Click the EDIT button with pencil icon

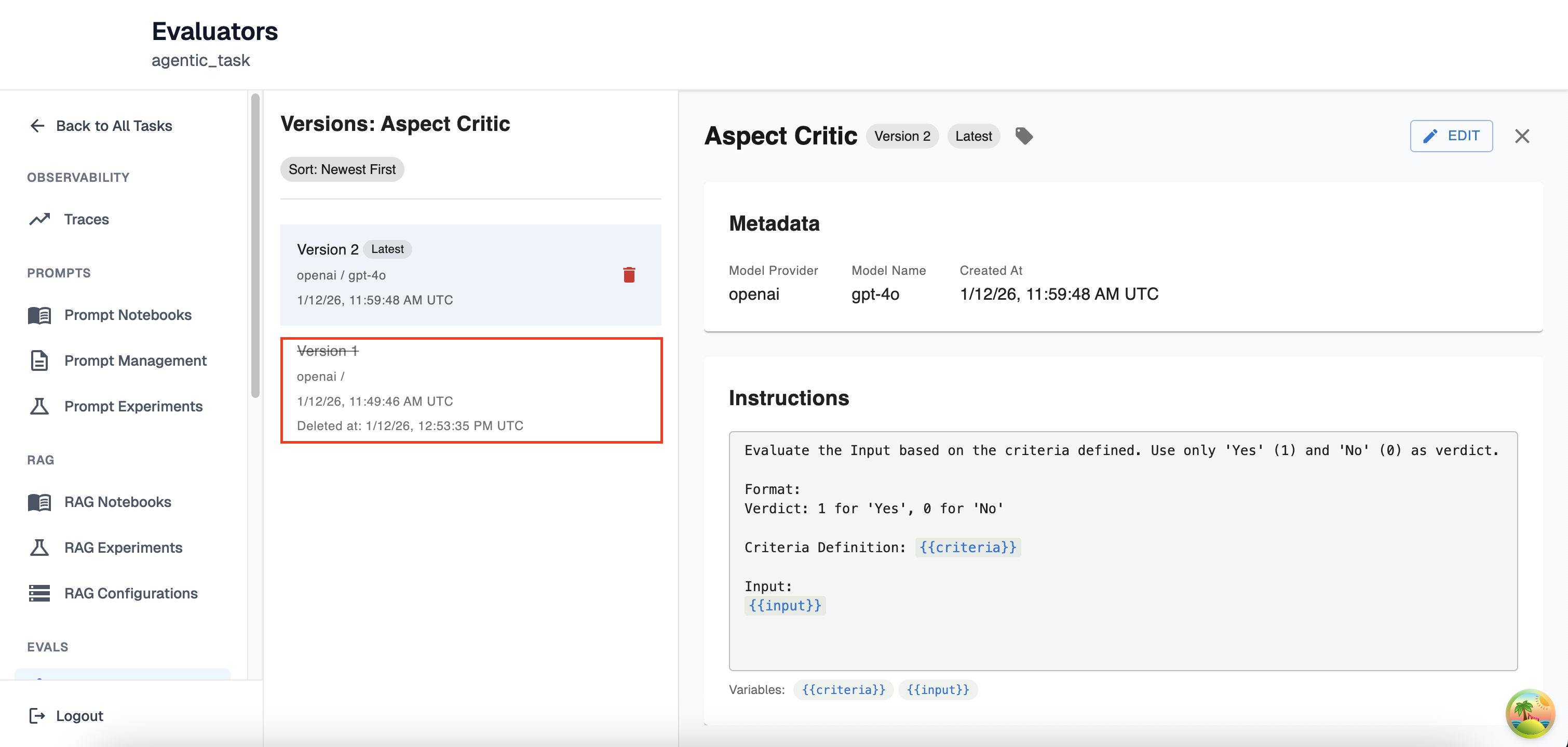1451,136
